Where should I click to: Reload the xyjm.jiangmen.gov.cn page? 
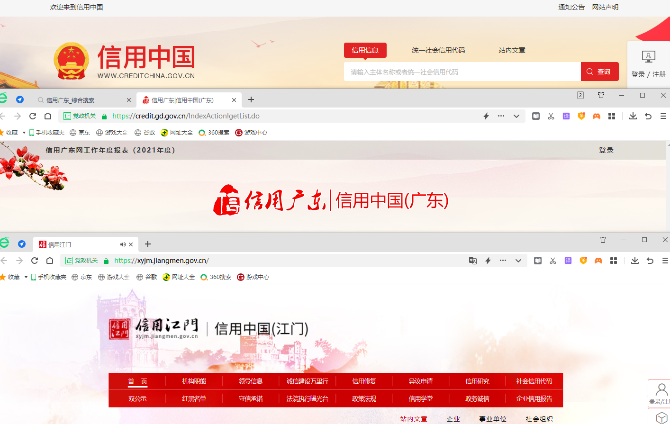pos(34,261)
